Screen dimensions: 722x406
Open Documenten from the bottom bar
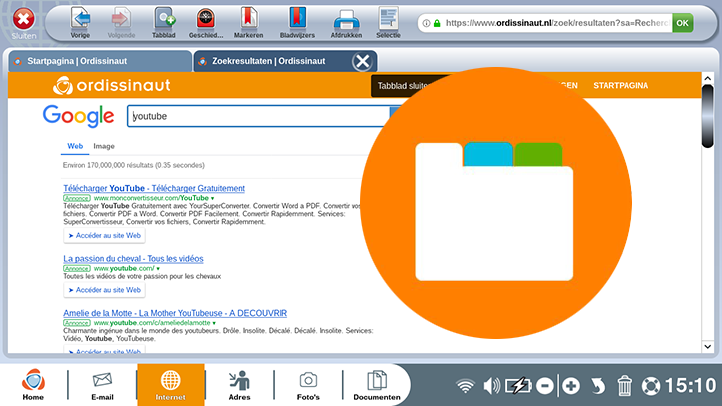(x=377, y=385)
